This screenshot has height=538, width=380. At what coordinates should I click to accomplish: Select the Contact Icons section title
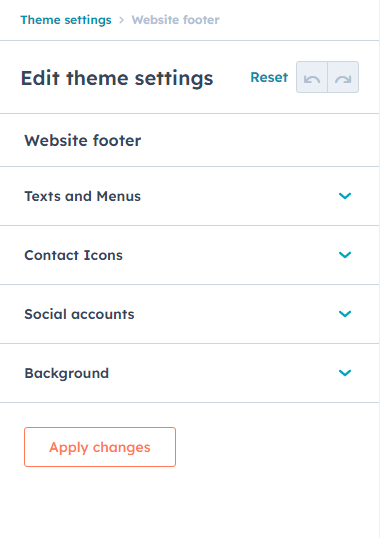pyautogui.click(x=73, y=255)
